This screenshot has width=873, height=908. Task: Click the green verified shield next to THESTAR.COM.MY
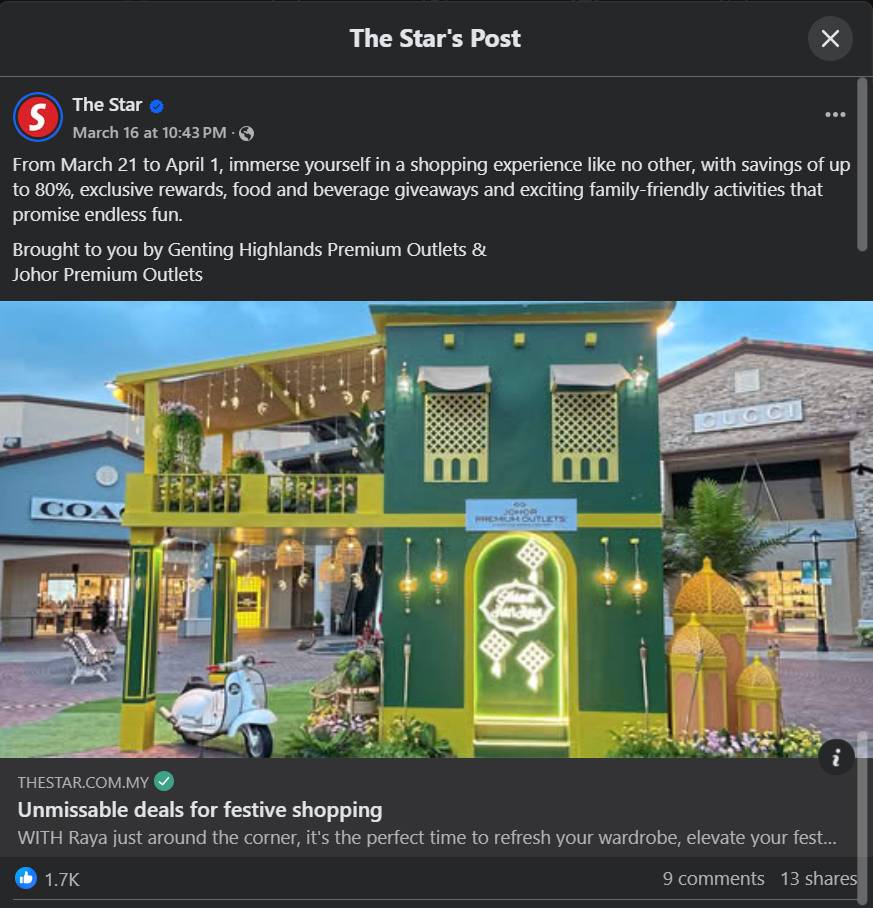[164, 782]
